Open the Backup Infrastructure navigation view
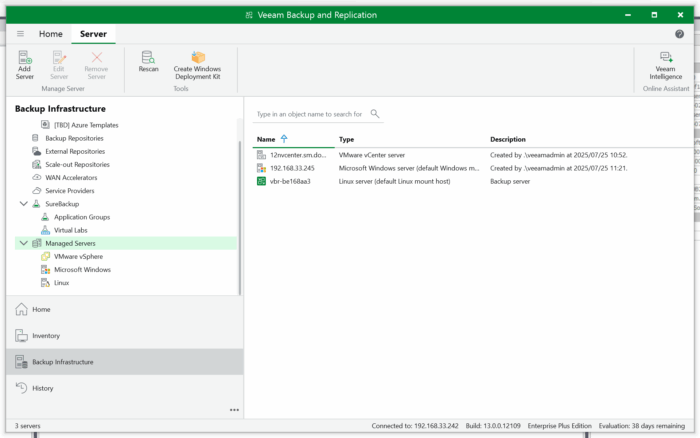The width and height of the screenshot is (700, 438). point(125,362)
